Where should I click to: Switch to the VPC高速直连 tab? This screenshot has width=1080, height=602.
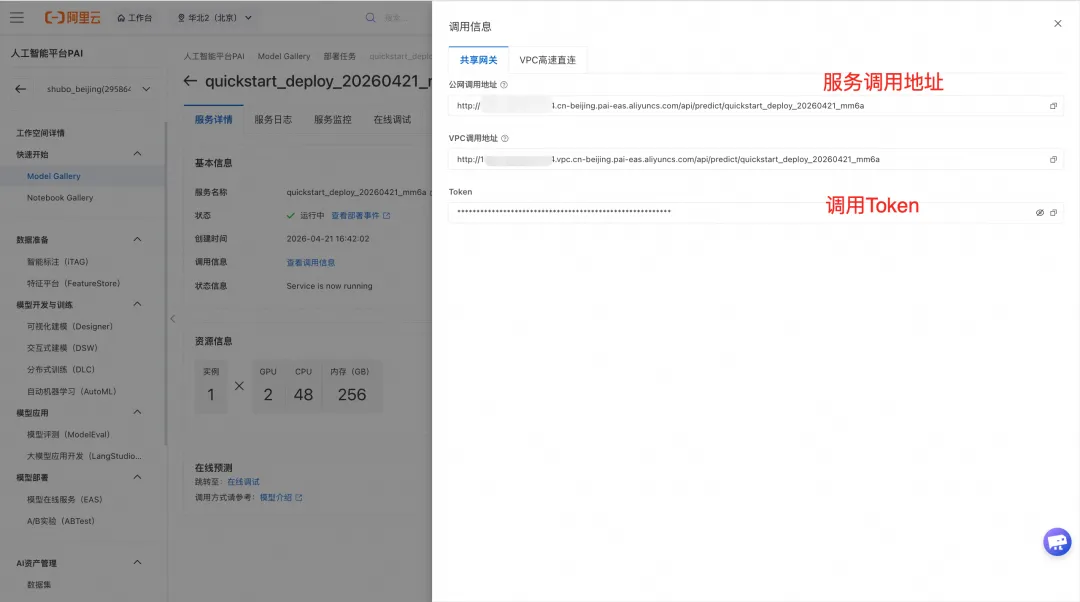[548, 60]
